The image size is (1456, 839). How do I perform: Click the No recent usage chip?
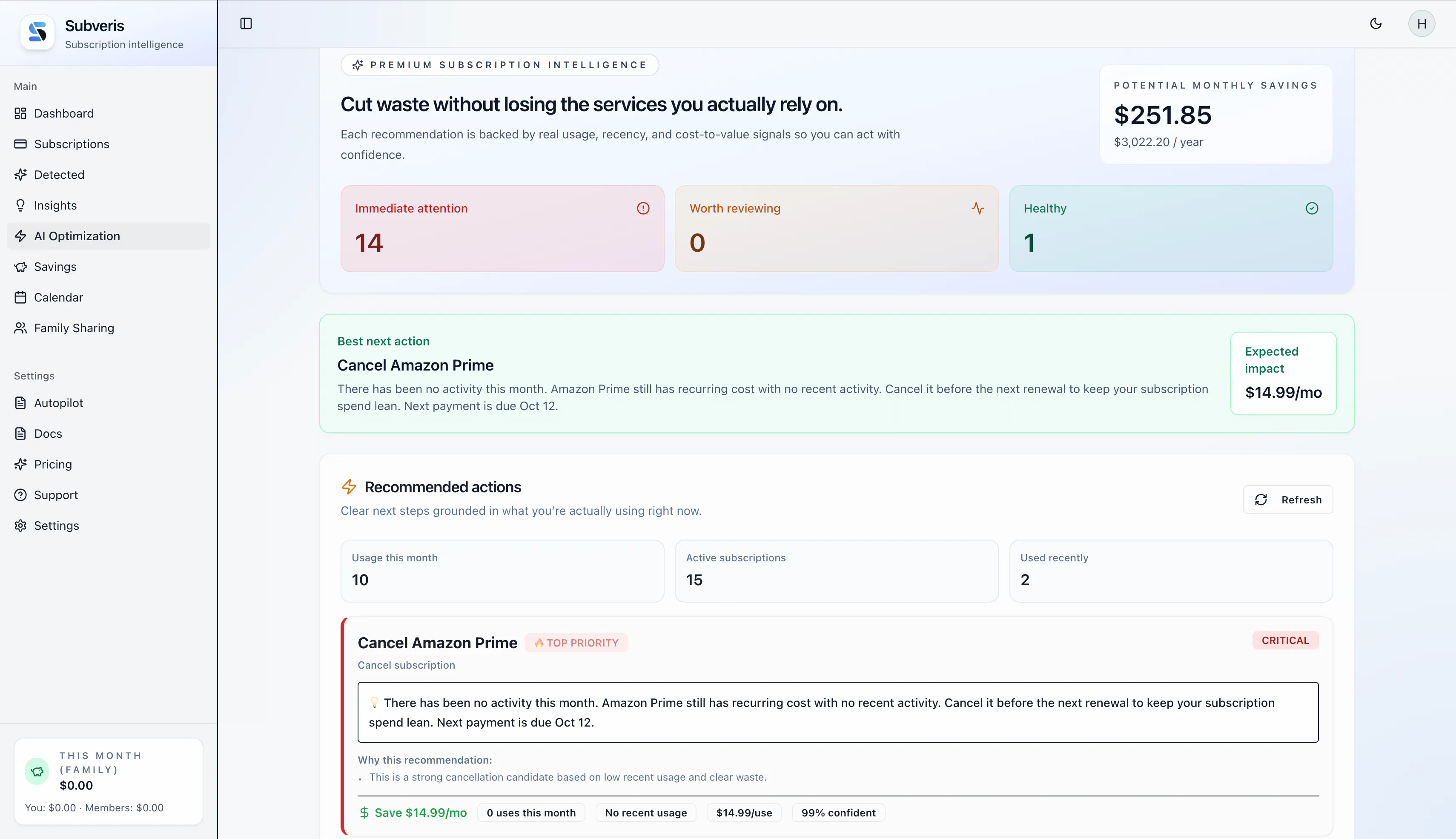pyautogui.click(x=646, y=813)
